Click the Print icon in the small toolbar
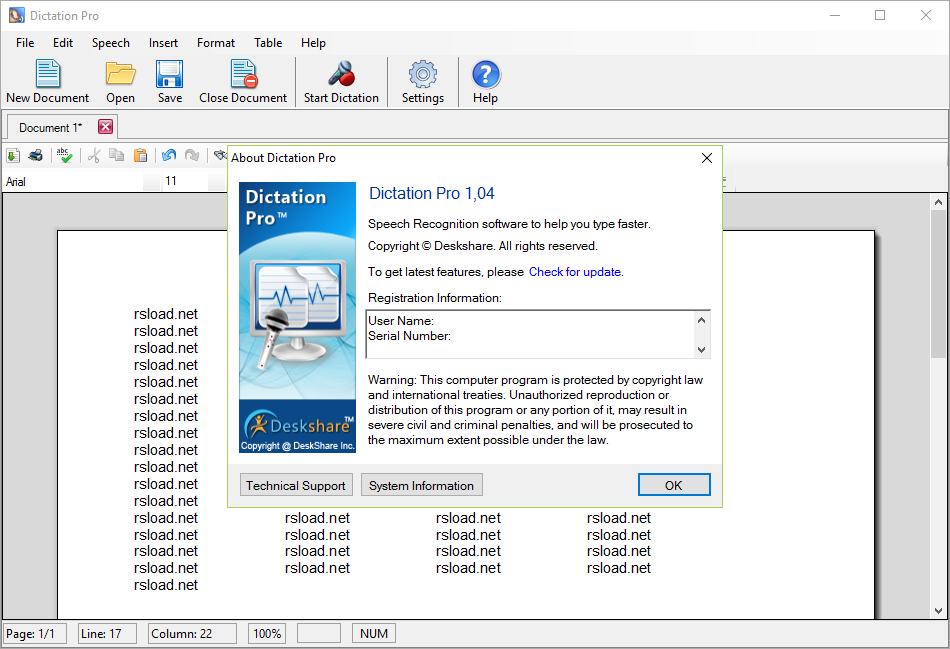Viewport: 950px width, 649px height. coord(36,155)
